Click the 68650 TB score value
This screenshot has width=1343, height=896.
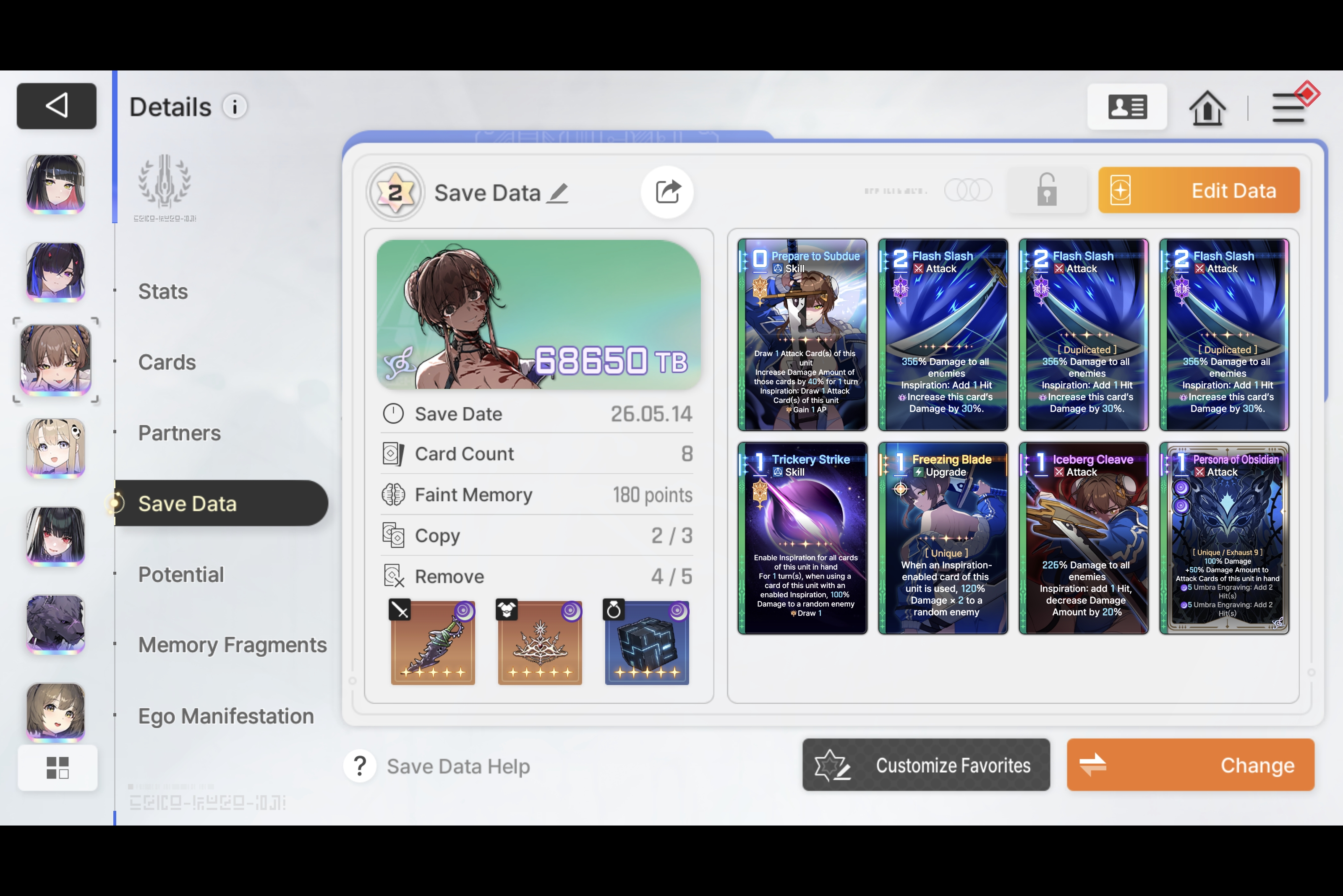click(x=611, y=361)
